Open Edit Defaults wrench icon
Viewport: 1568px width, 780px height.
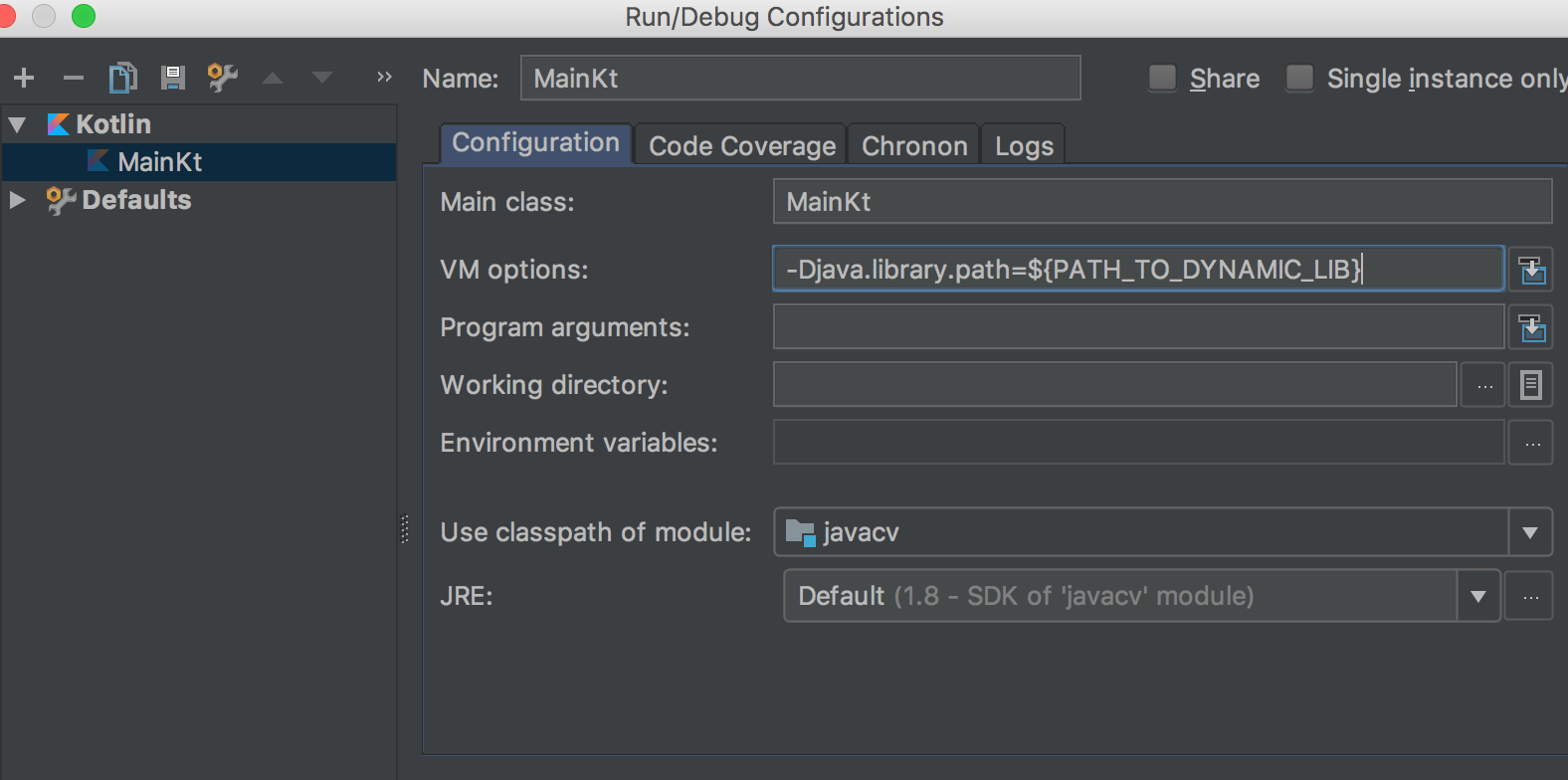pos(222,78)
